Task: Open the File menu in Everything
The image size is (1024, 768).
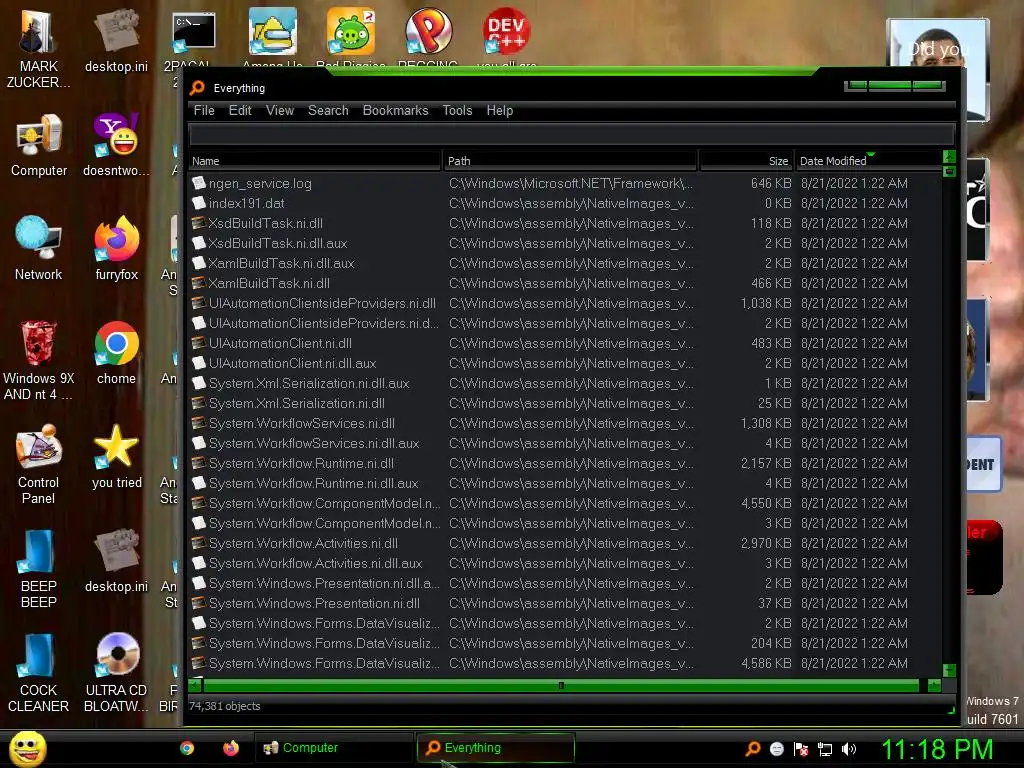Action: (204, 110)
